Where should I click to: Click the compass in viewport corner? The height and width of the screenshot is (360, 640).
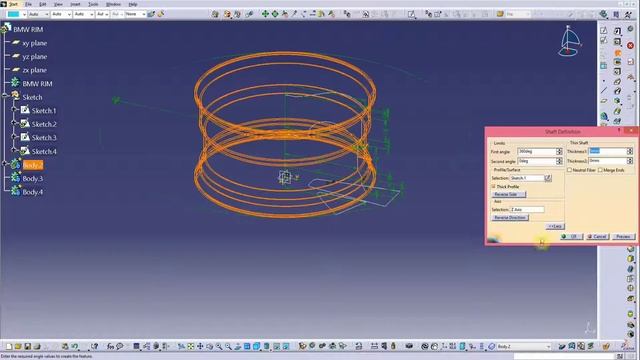pyautogui.click(x=569, y=41)
